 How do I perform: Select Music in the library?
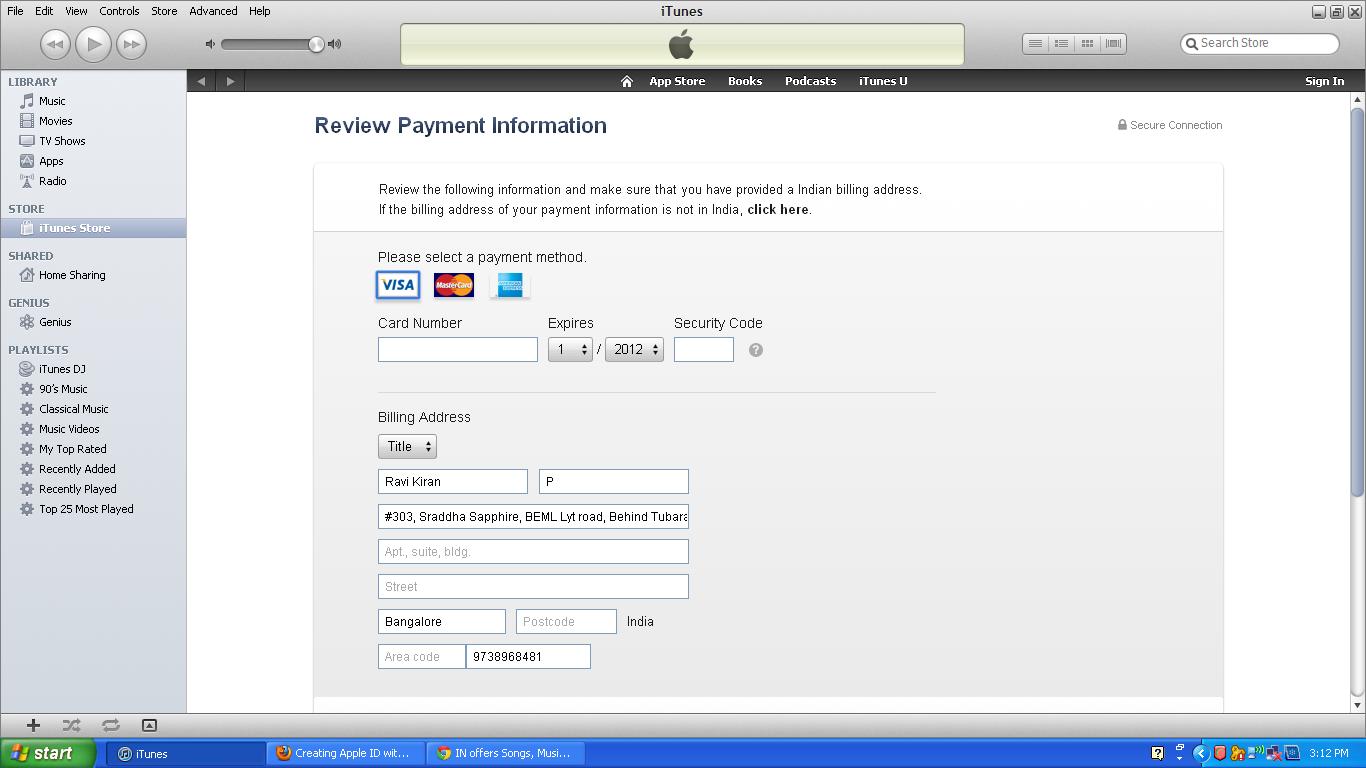[x=52, y=101]
